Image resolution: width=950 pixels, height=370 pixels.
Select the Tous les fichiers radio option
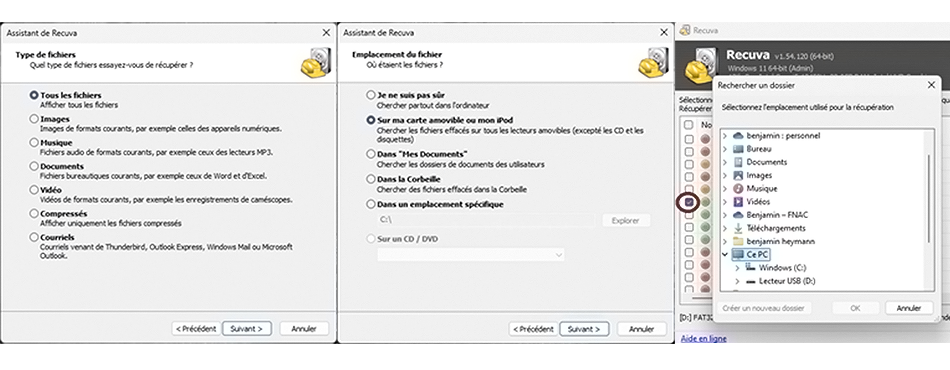pos(34,96)
